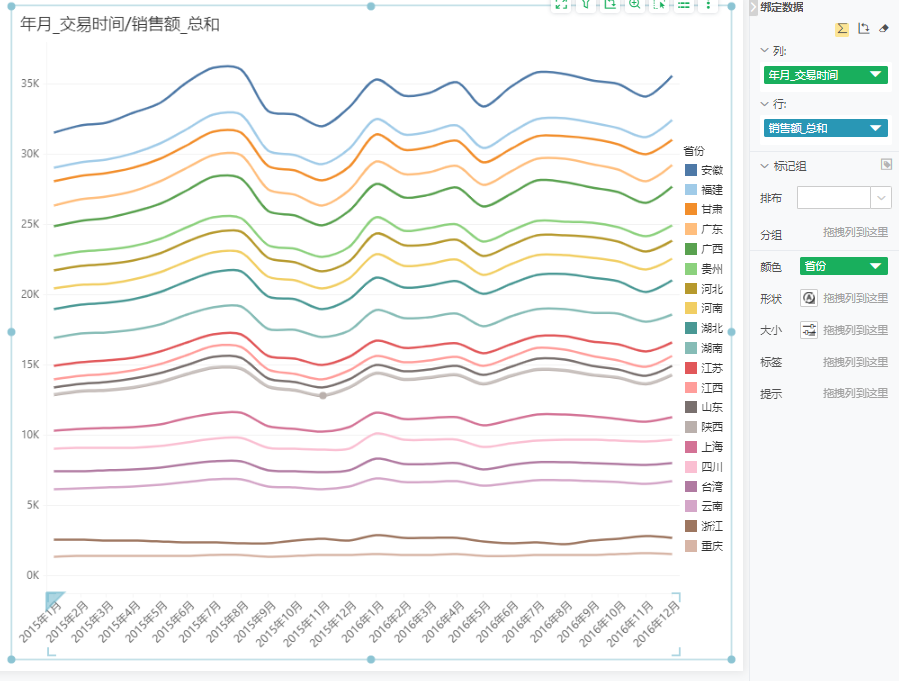Viewport: 899px width, 681px height.
Task: Click the 0K y-axis label
Action: point(33,575)
